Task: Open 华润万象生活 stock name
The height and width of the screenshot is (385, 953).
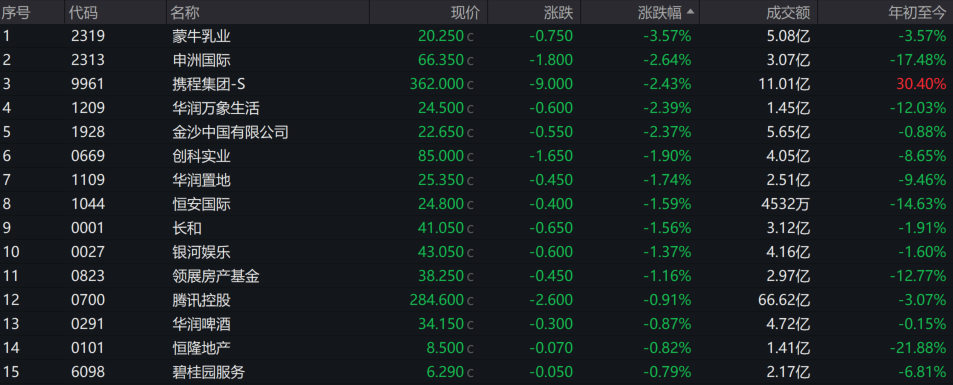Action: pyautogui.click(x=215, y=108)
